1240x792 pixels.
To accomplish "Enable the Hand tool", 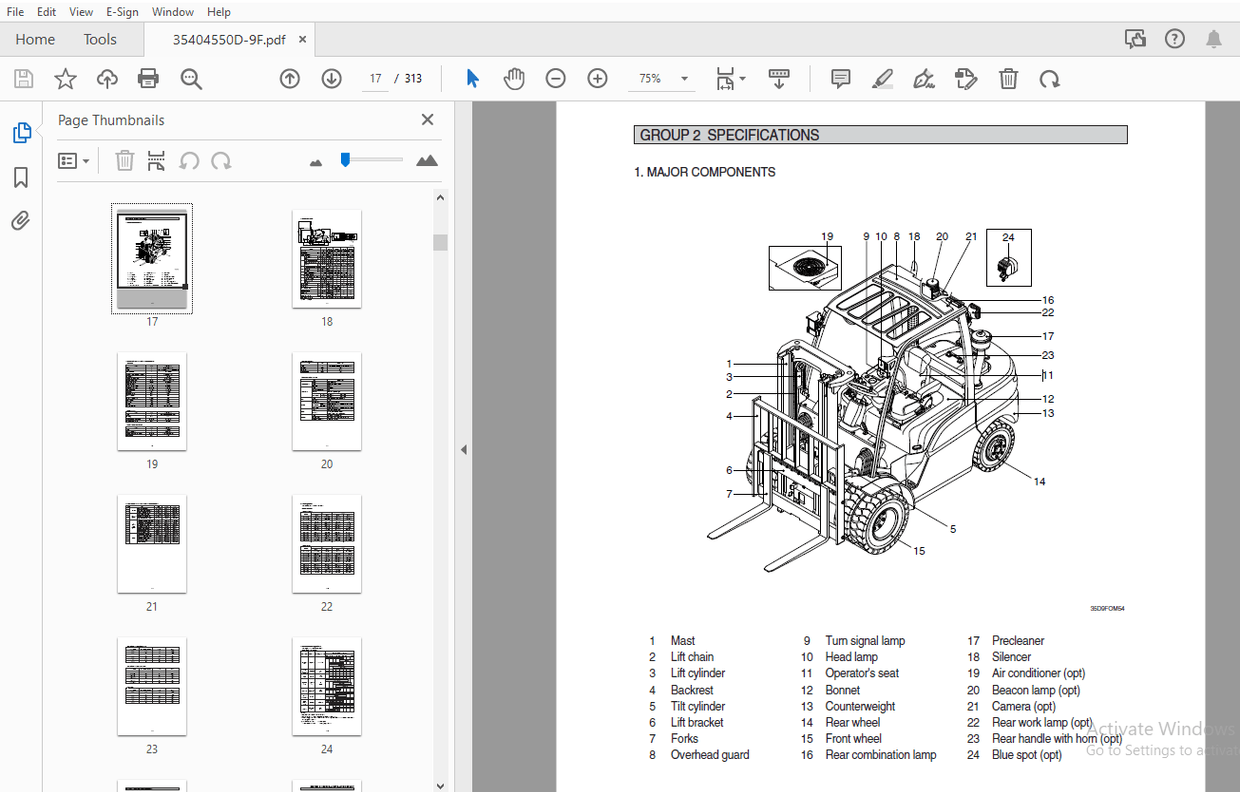I will 514,78.
